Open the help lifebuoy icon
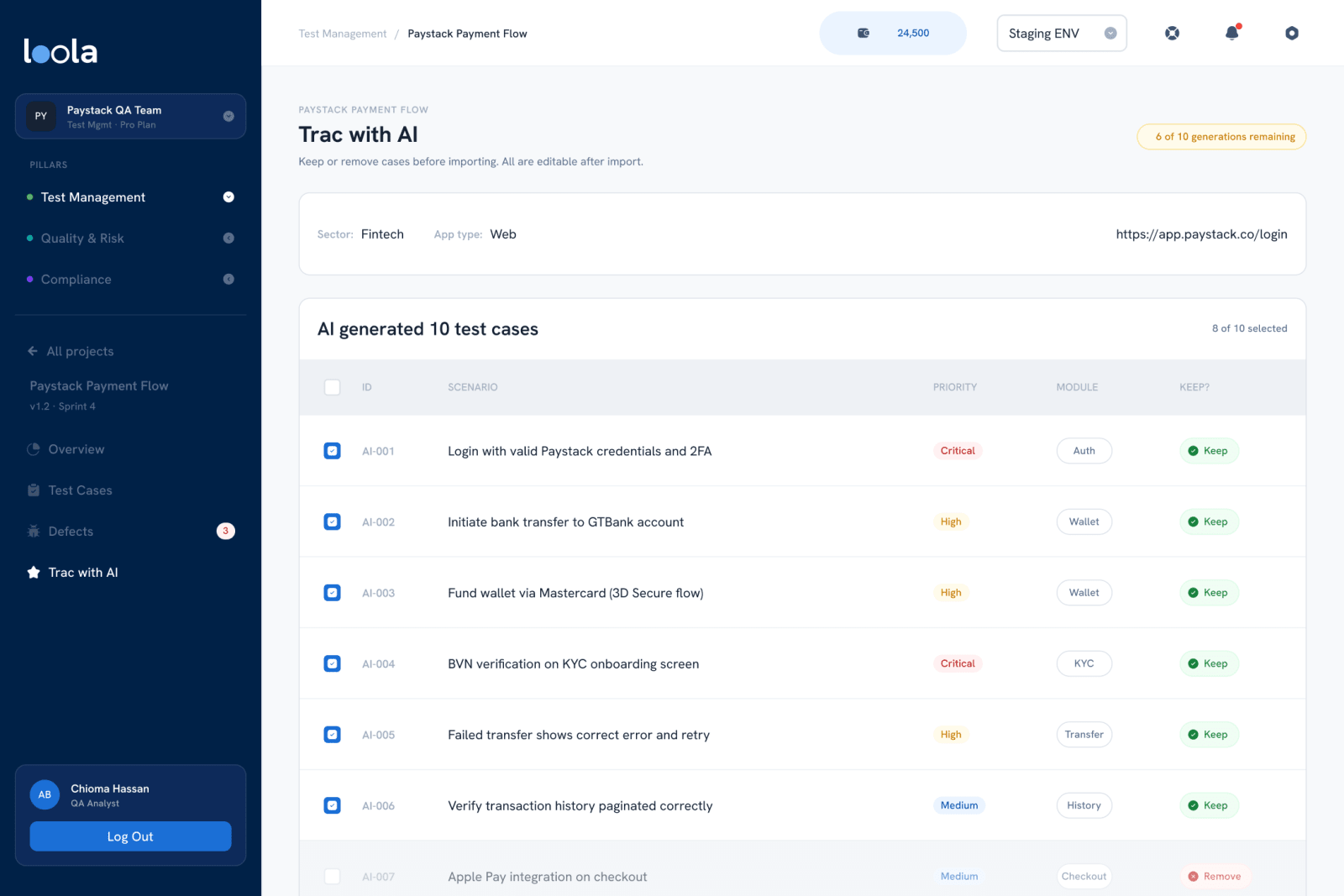The width and height of the screenshot is (1344, 896). click(1172, 33)
